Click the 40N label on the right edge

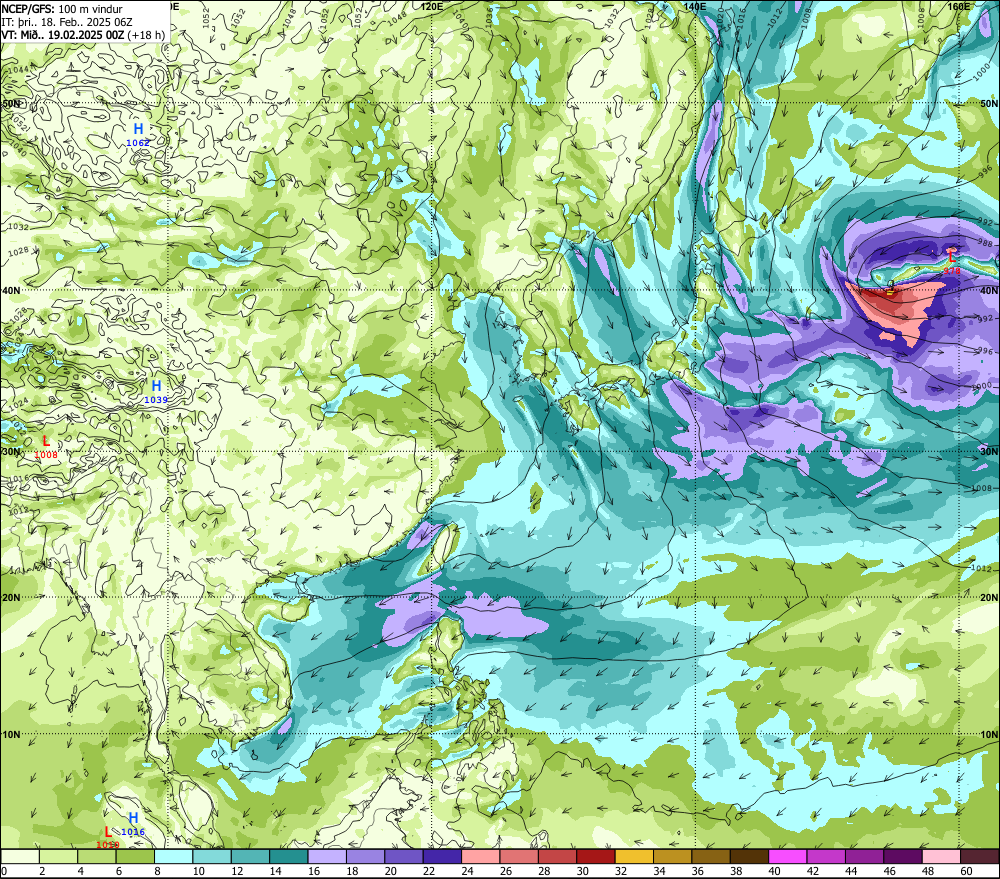pos(989,291)
